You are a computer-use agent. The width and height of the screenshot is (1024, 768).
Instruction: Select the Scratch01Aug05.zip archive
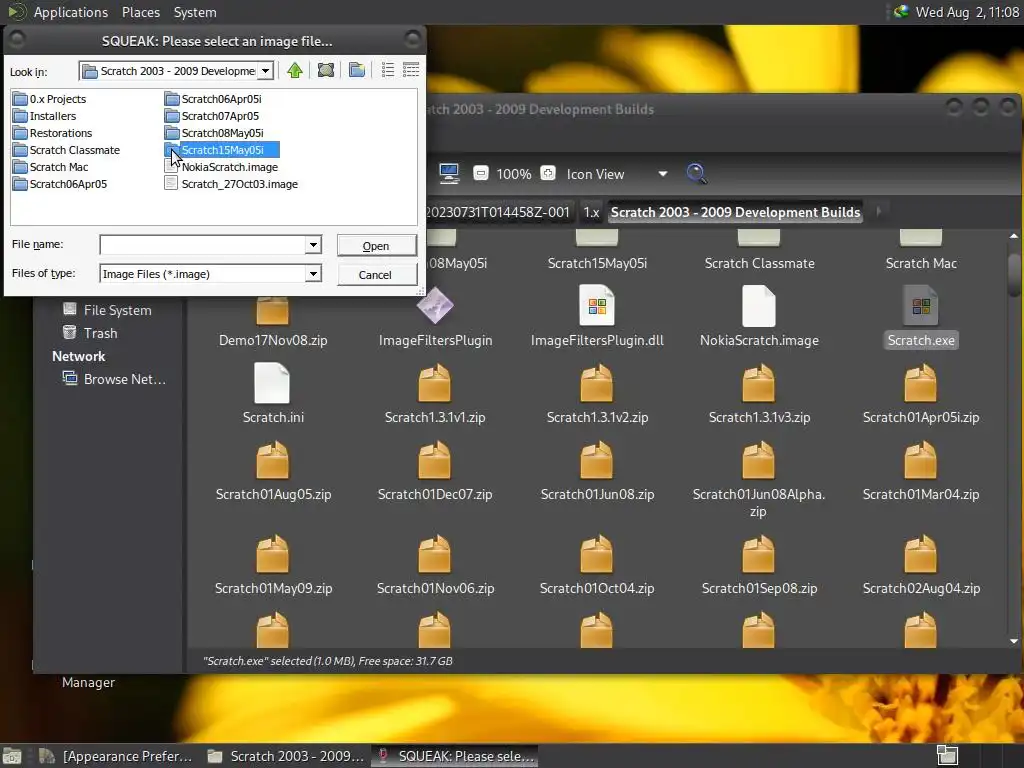[273, 472]
